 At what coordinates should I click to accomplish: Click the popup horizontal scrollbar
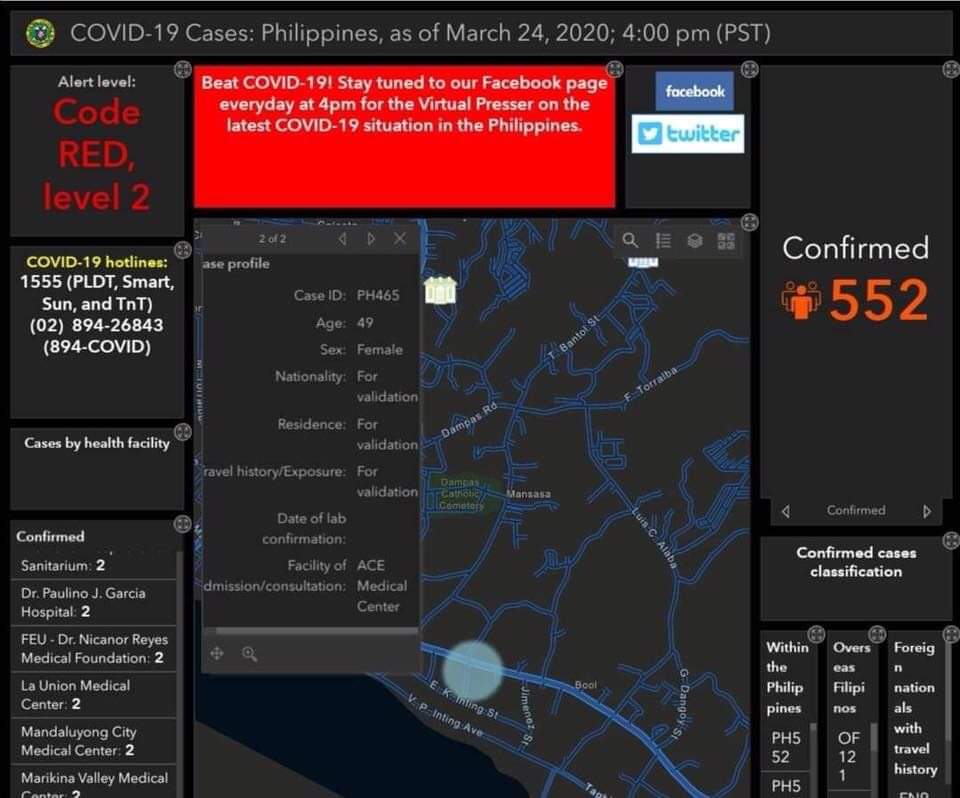310,631
